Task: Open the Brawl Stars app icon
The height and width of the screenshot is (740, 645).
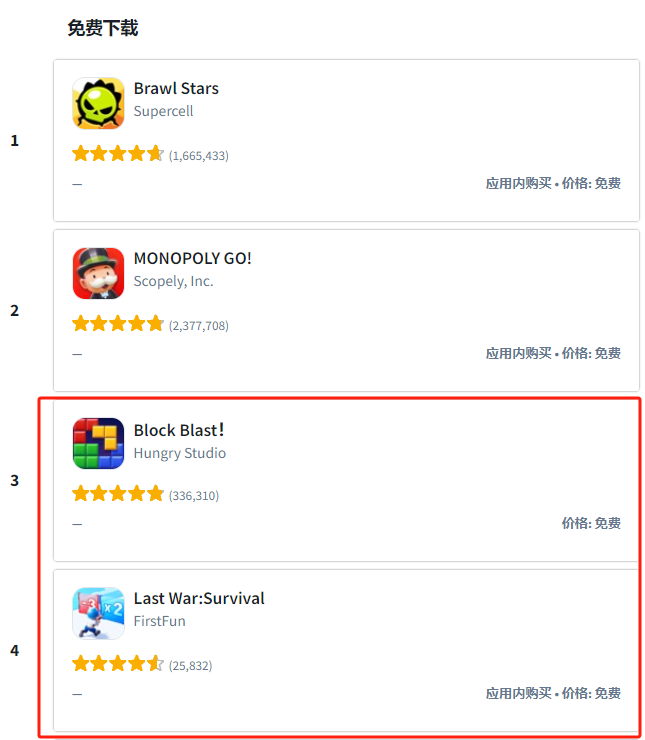Action: point(98,103)
